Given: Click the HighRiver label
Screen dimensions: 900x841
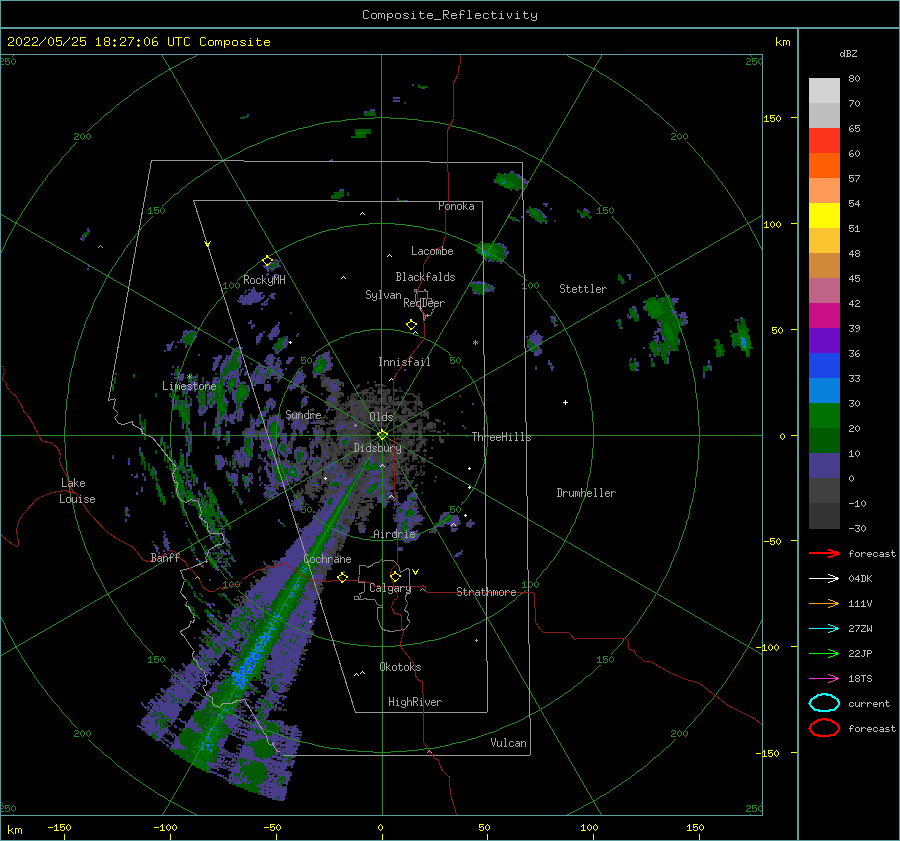Looking at the screenshot, I should pos(415,702).
